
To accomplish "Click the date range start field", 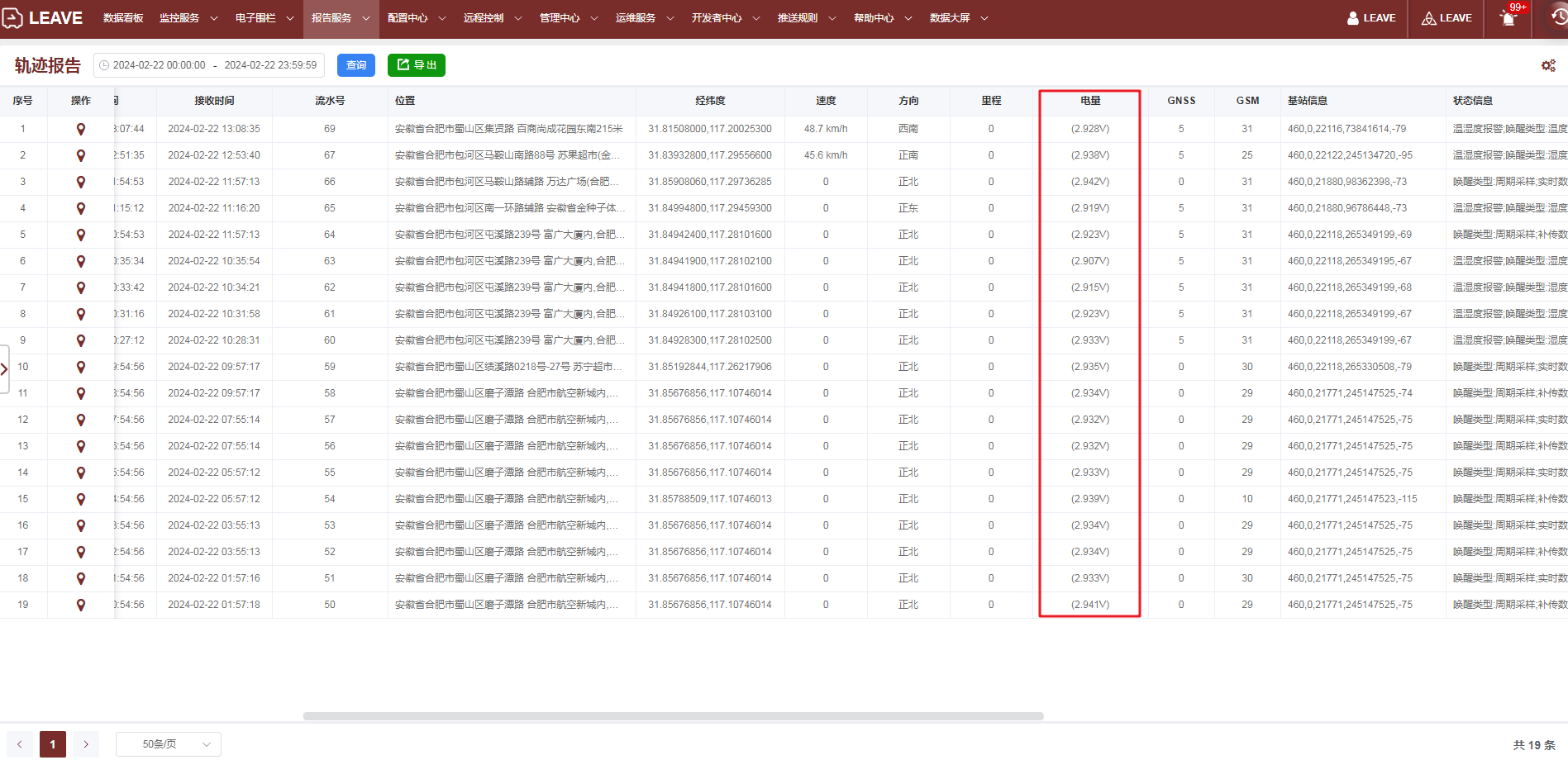I will (159, 65).
